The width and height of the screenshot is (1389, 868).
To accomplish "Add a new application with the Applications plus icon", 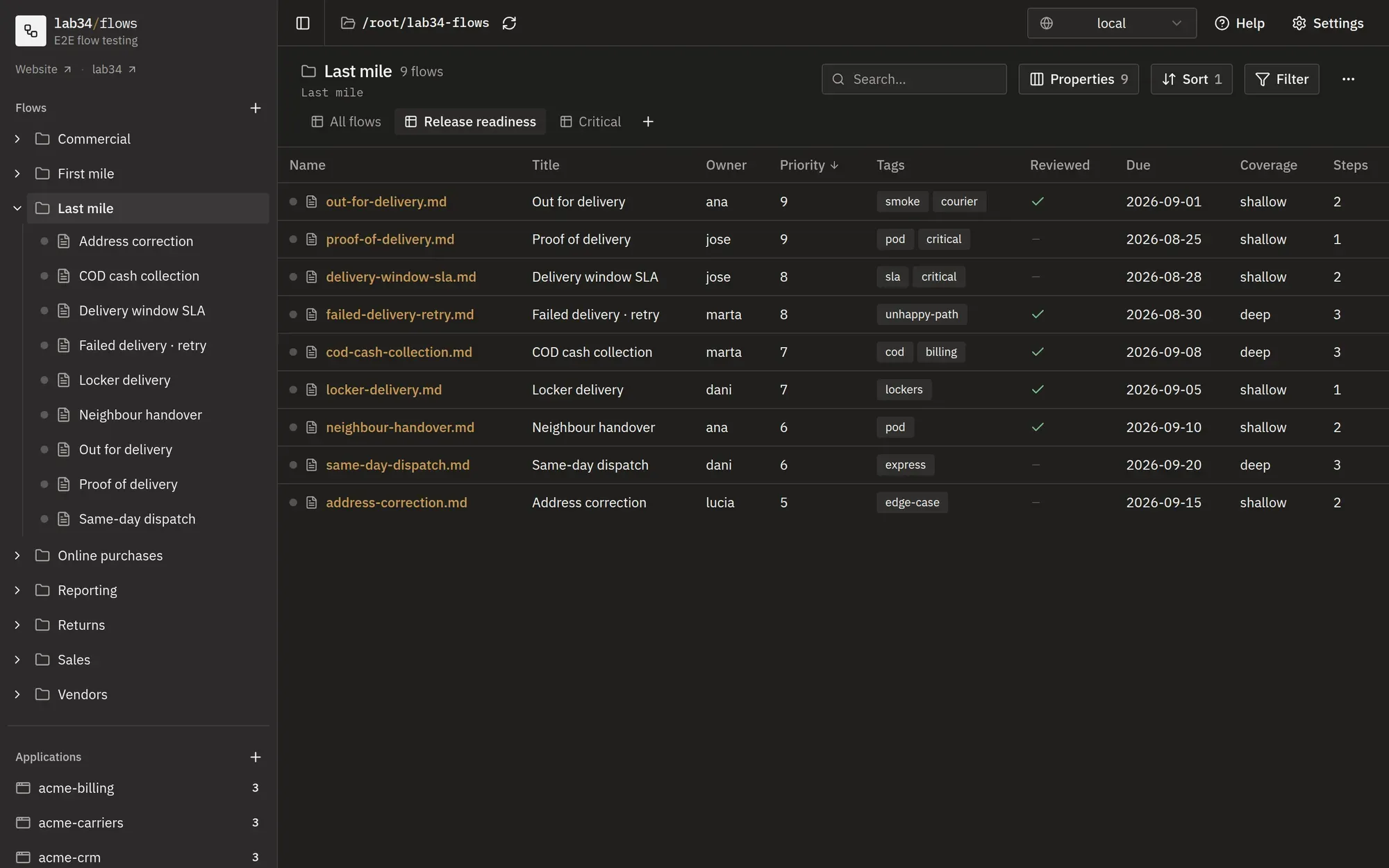I will click(x=256, y=757).
